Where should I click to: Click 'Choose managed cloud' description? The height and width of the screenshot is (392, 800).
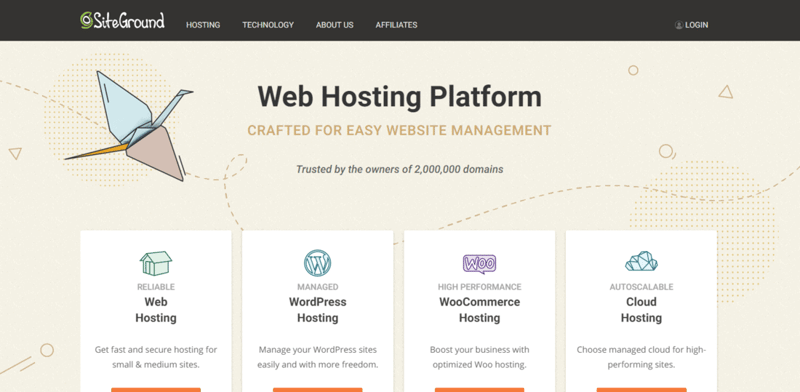[641, 357]
